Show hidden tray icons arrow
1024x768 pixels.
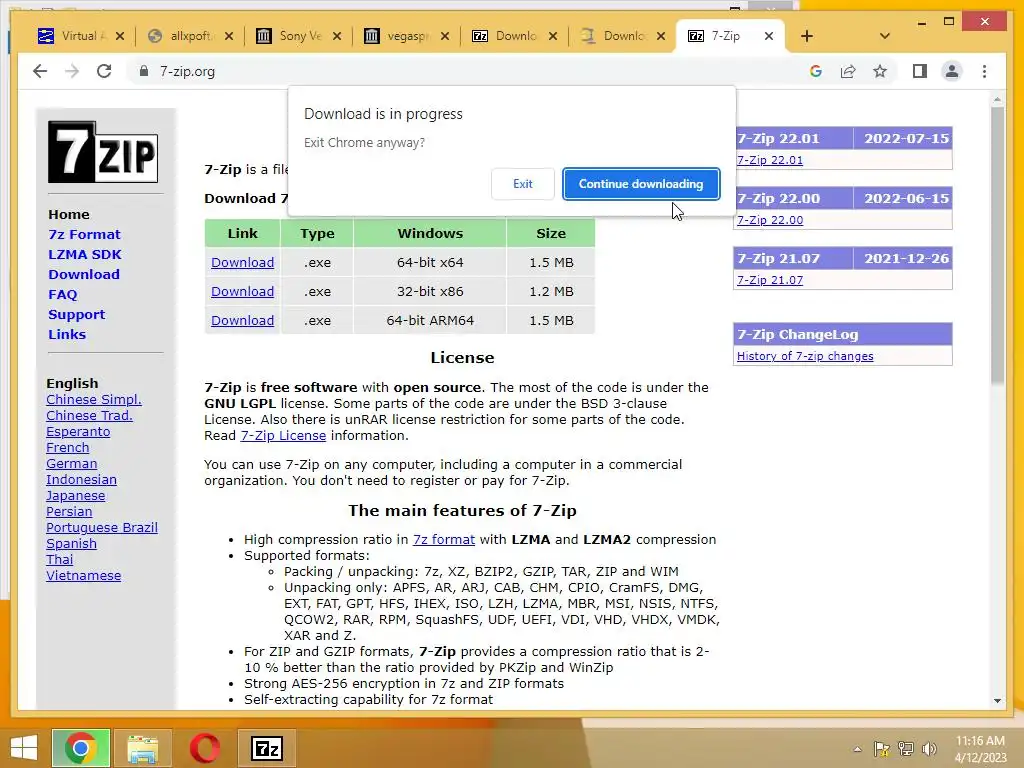857,749
